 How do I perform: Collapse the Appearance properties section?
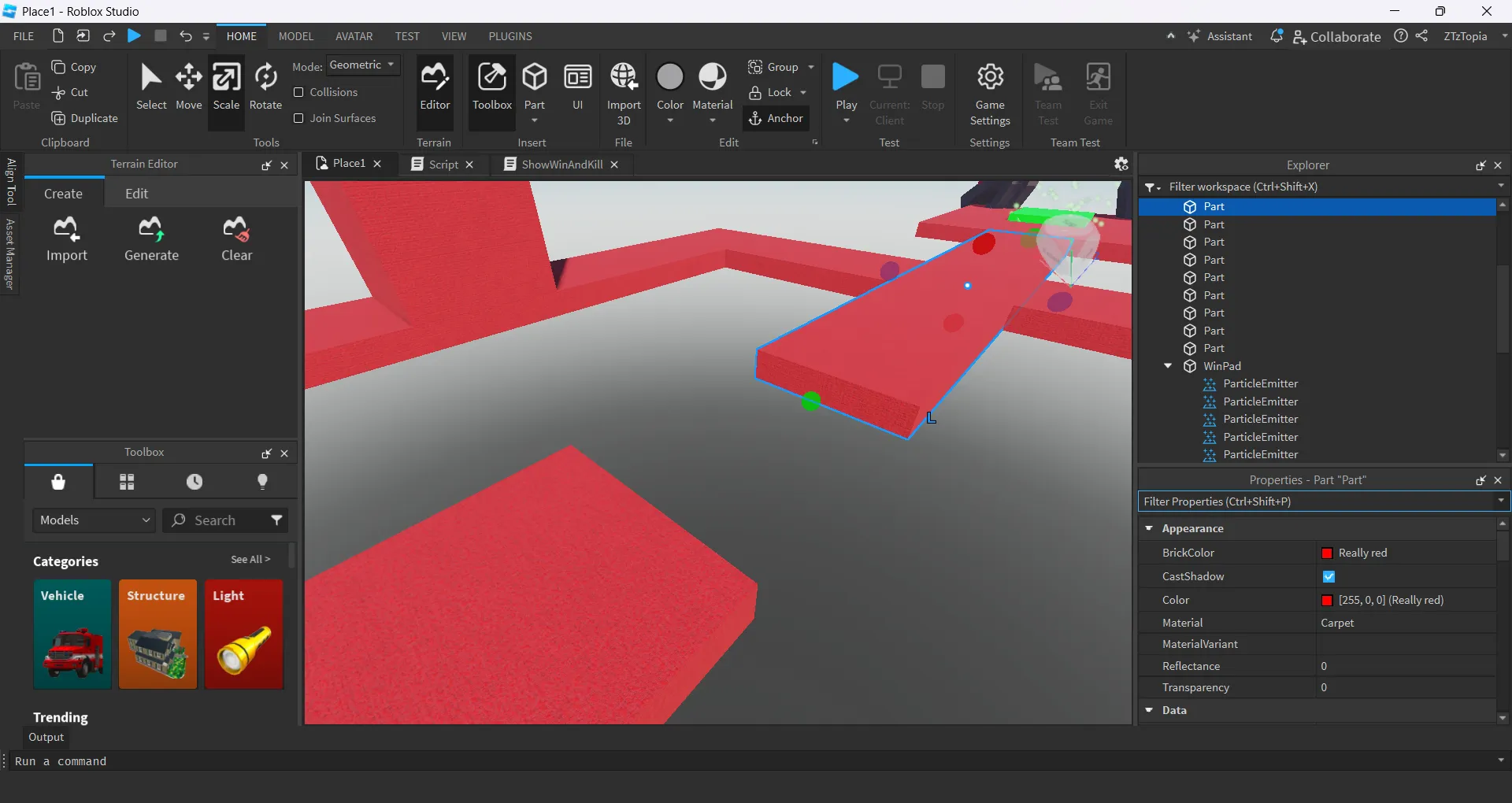[1149, 528]
